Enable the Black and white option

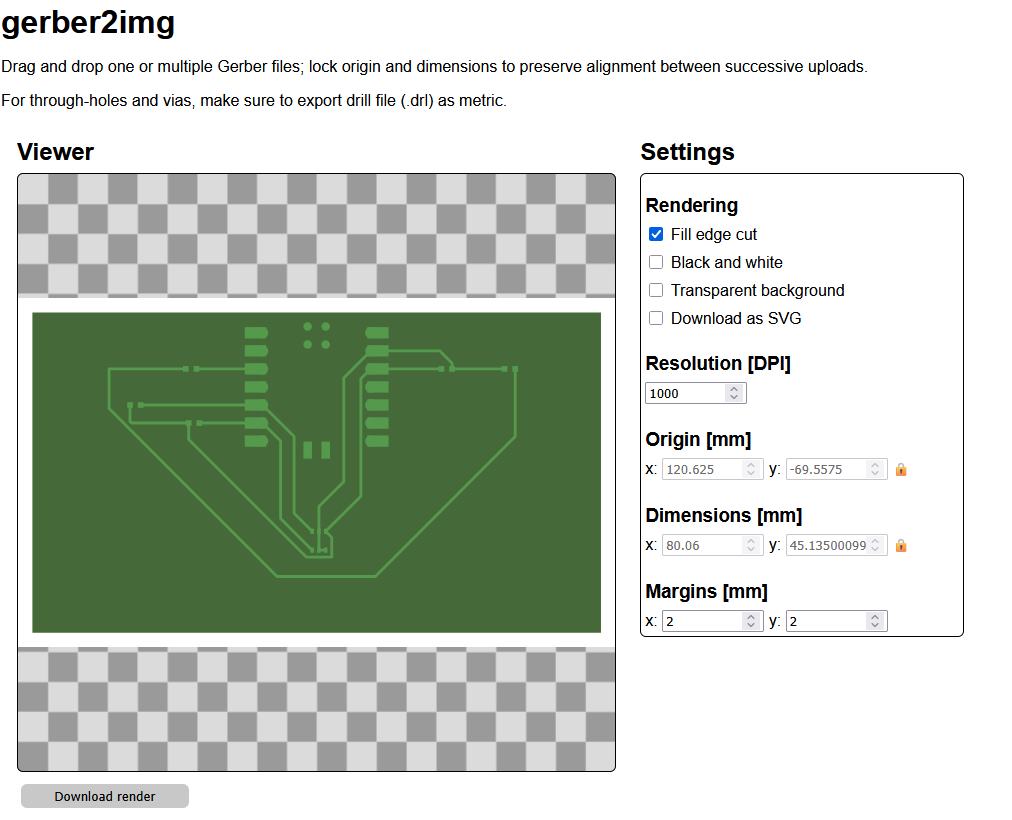coord(656,262)
